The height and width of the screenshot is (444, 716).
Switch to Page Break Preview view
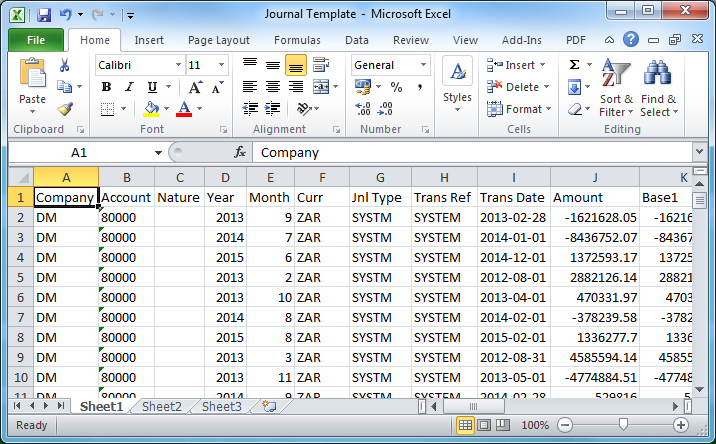point(503,425)
